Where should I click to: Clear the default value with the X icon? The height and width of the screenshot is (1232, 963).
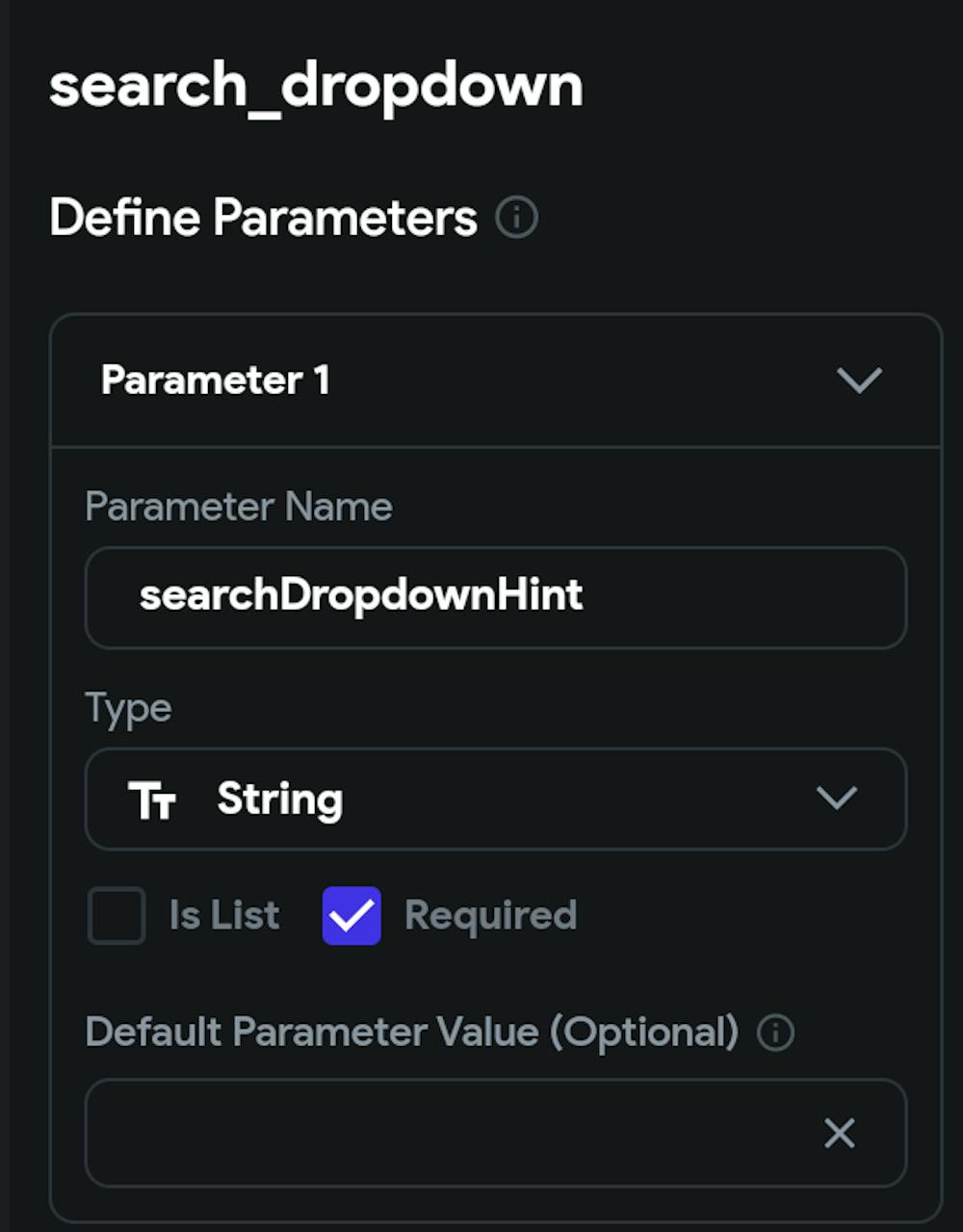pos(840,1133)
